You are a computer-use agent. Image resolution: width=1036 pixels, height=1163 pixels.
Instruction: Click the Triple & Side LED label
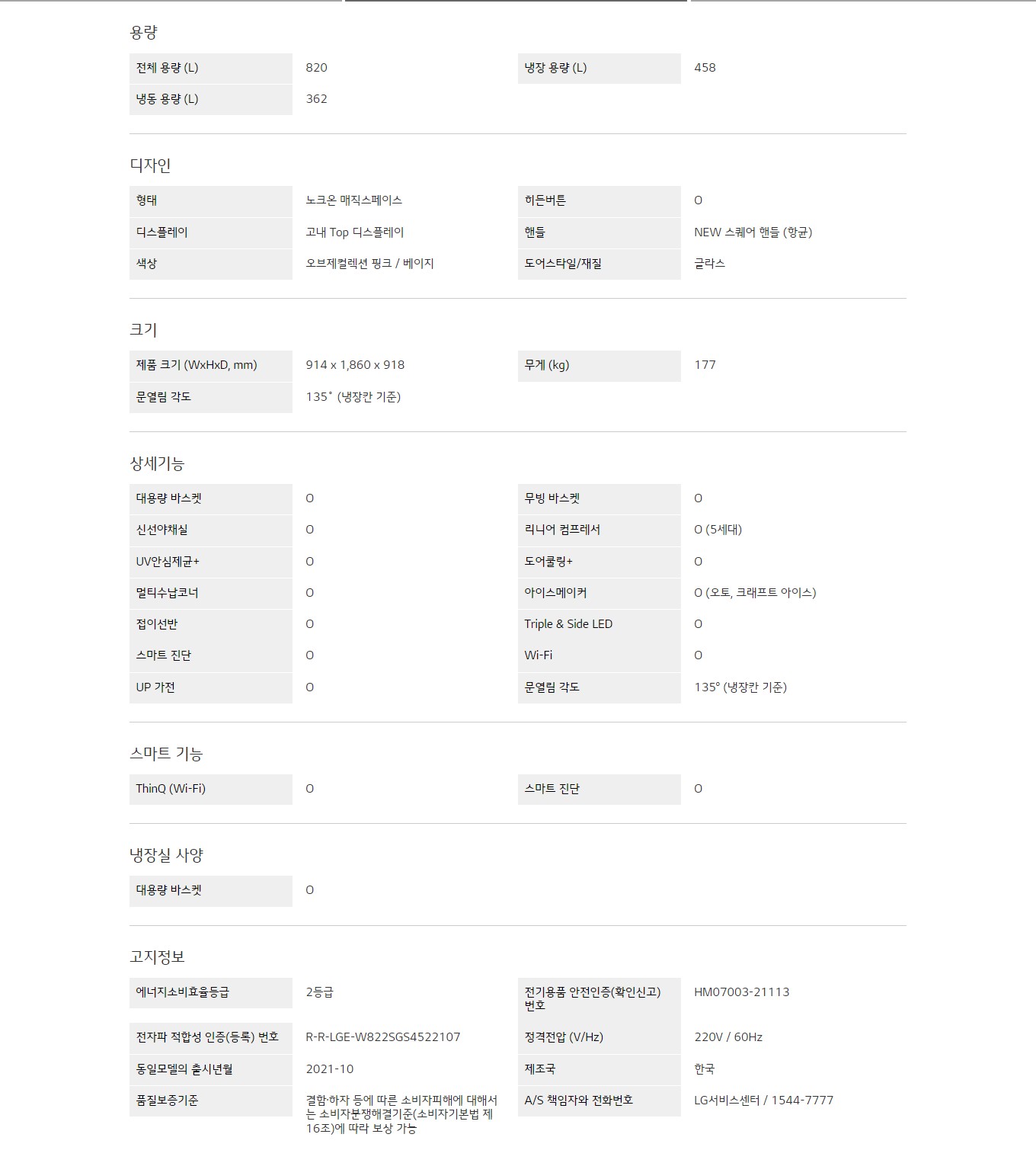(x=568, y=624)
